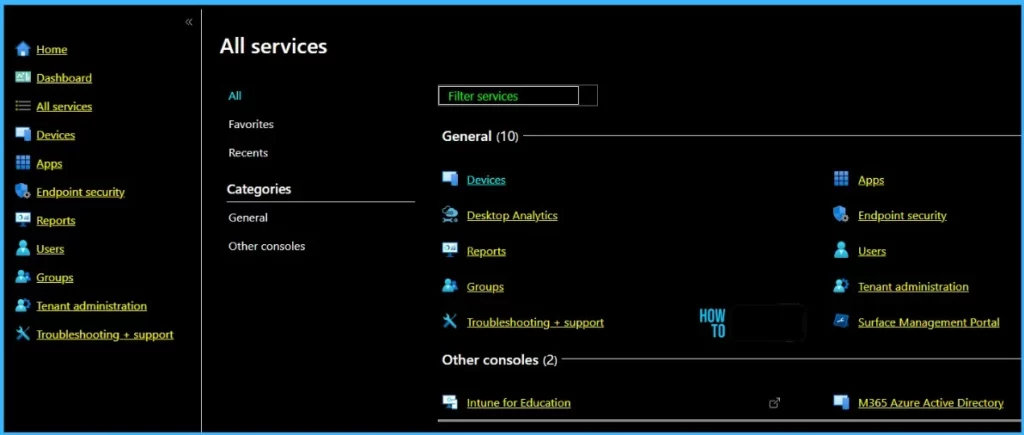Open Desktop Analytics link

click(x=512, y=215)
